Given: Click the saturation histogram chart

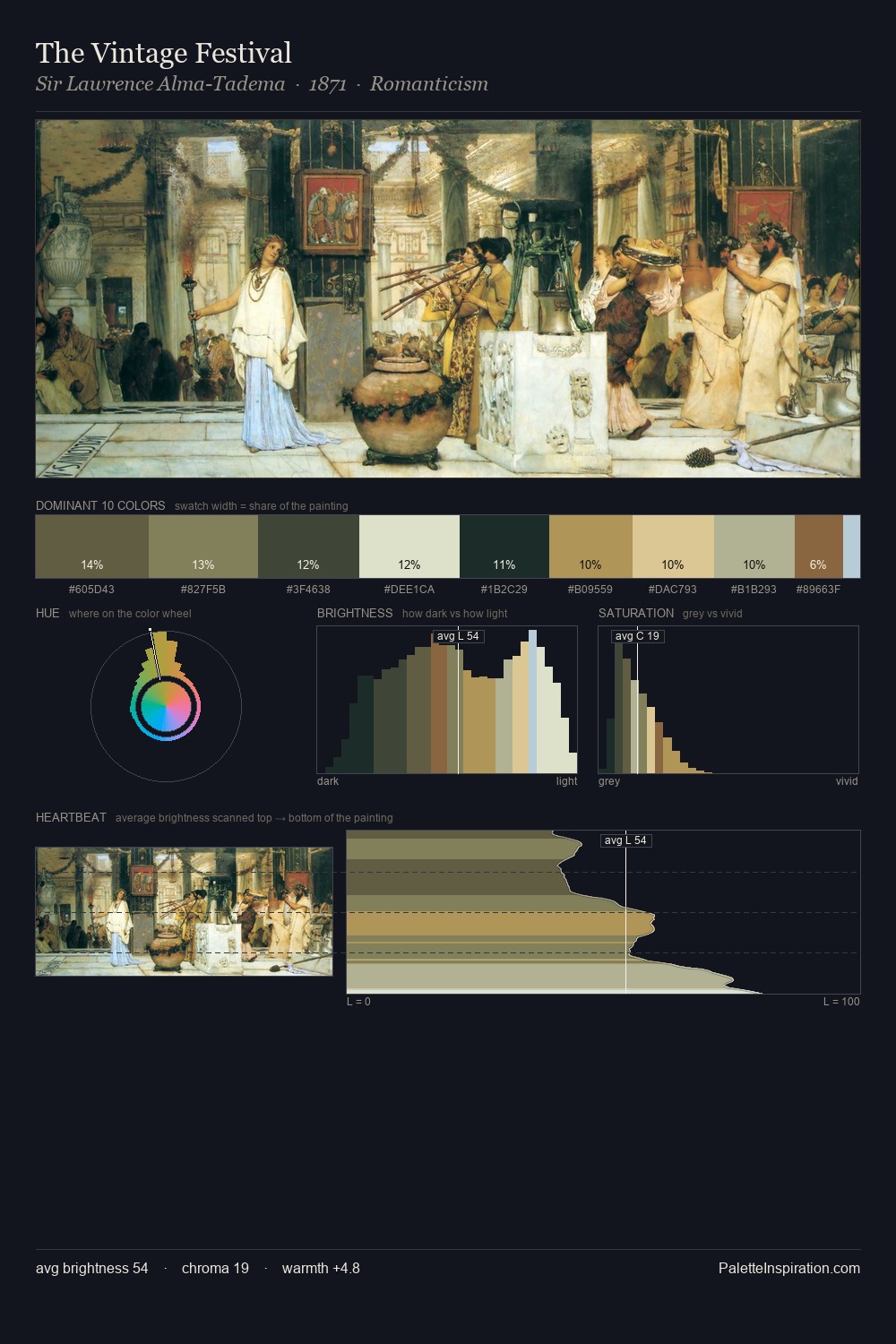Looking at the screenshot, I should point(728,700).
